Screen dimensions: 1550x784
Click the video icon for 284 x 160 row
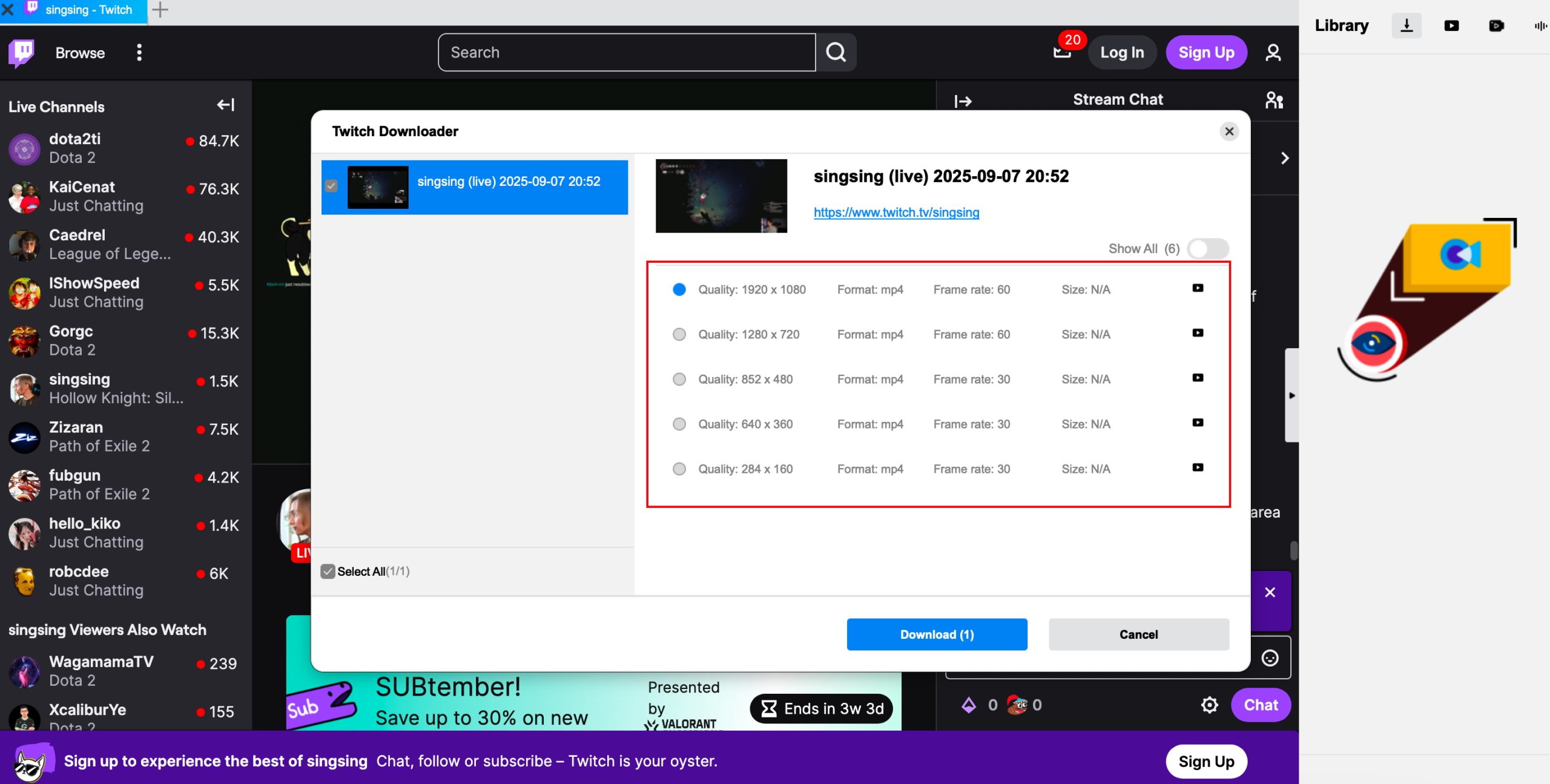point(1198,467)
